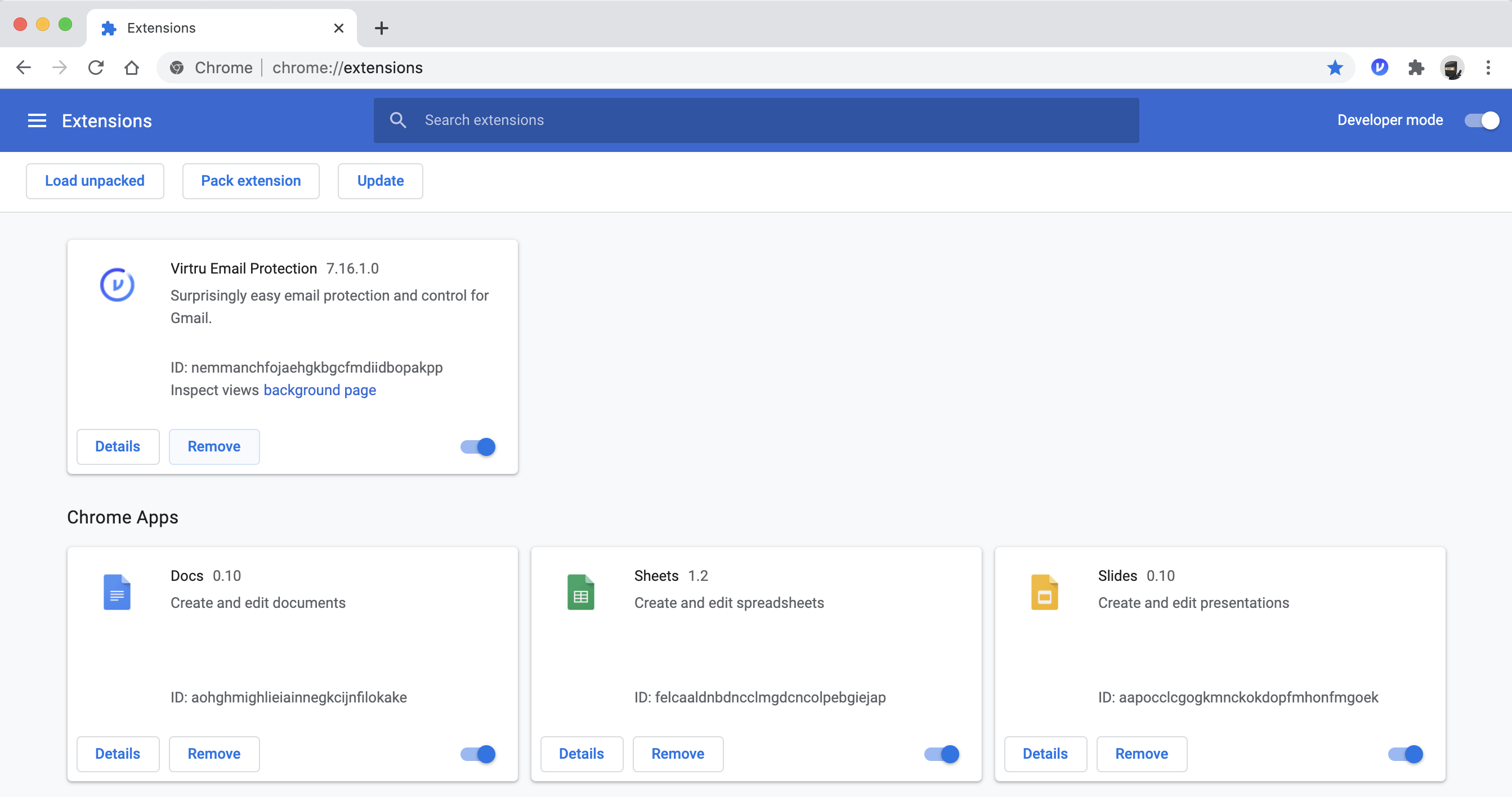Bookmark this page with the star
1512x797 pixels.
tap(1335, 68)
